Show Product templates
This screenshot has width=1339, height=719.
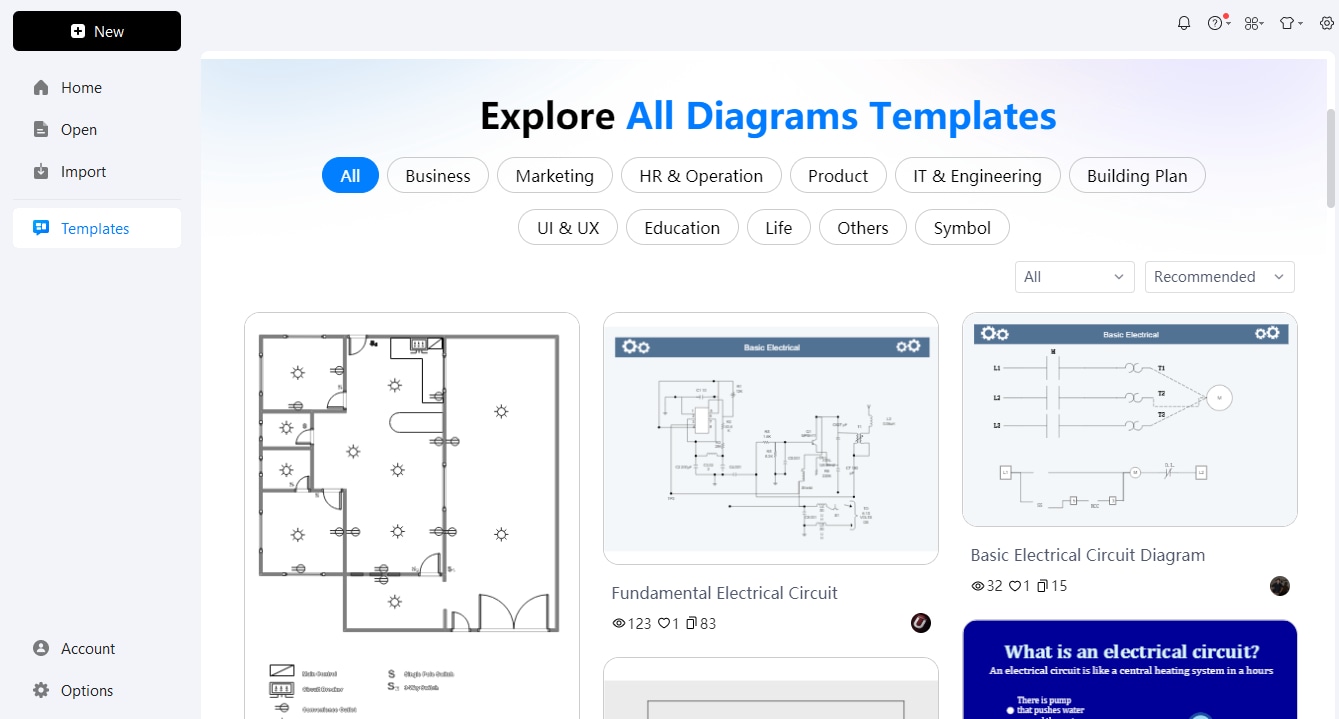point(838,176)
